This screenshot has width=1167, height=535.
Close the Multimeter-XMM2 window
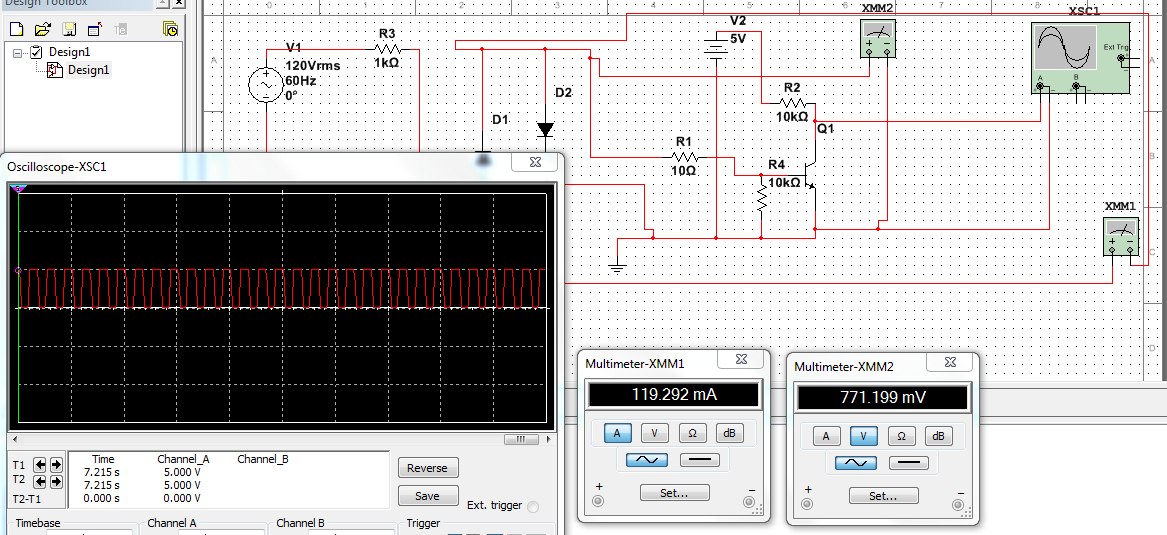tap(949, 362)
